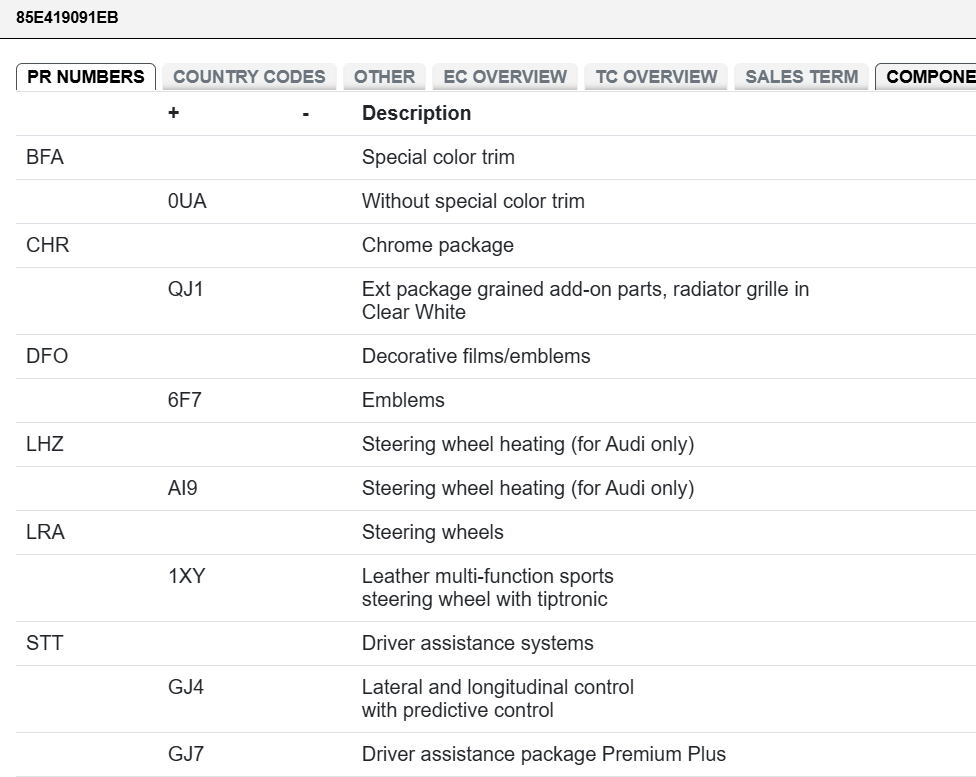This screenshot has width=976, height=777.
Task: Select the STT family code
Action: 45,643
